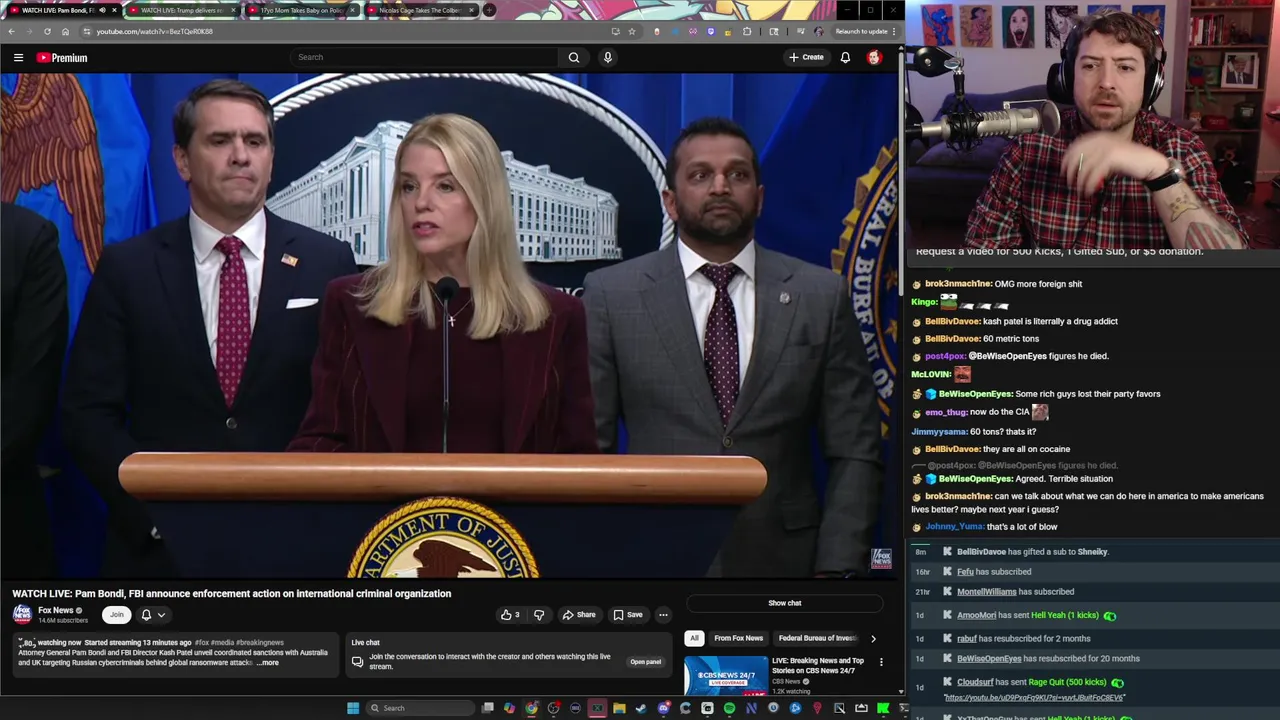Open Steam from the taskbar

tap(641, 708)
